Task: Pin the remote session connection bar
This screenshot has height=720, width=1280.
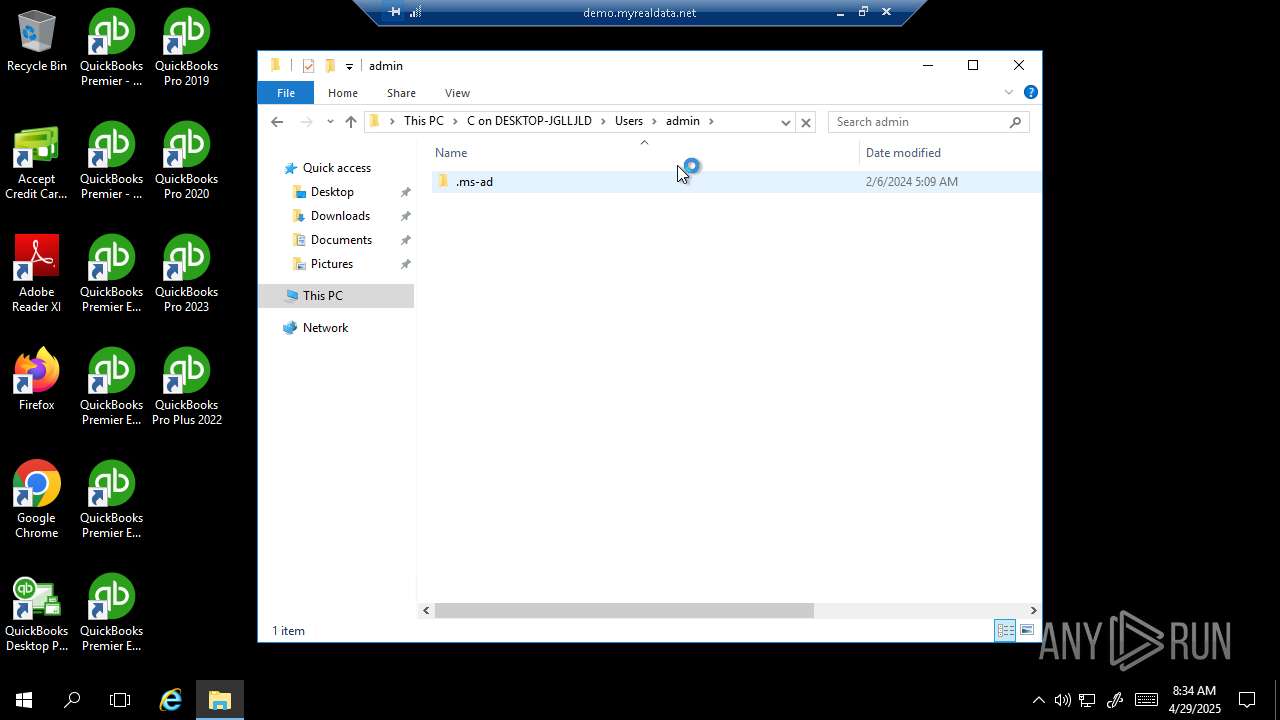Action: (394, 12)
